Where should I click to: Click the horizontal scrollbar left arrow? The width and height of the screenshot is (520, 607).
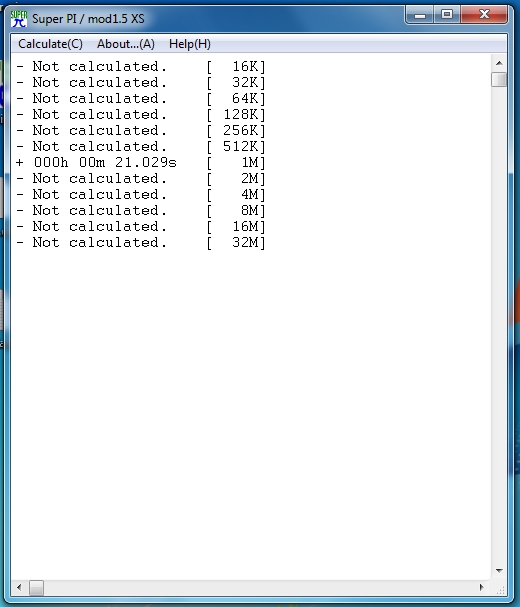(19, 587)
